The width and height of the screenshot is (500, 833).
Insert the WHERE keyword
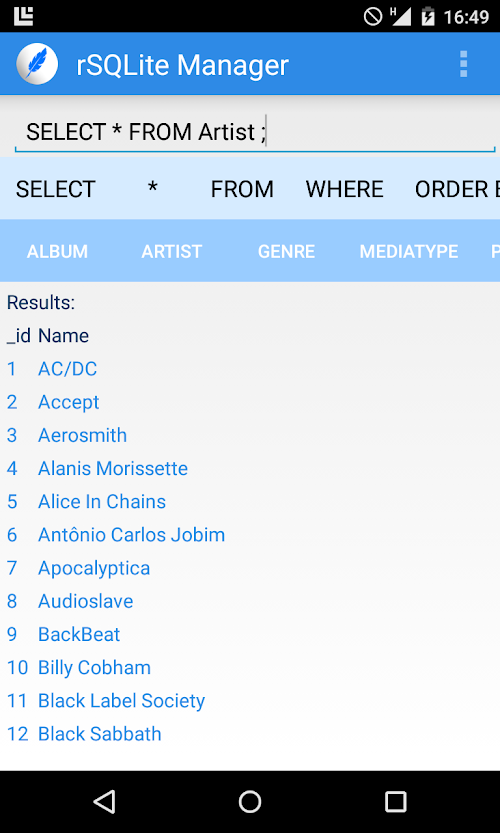344,189
